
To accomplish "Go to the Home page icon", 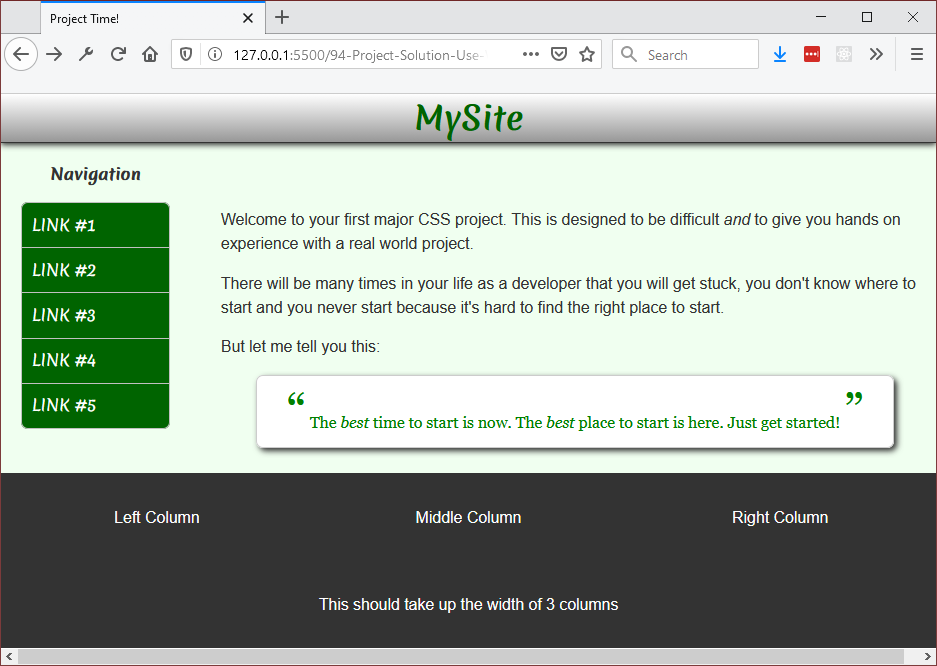I will point(150,55).
